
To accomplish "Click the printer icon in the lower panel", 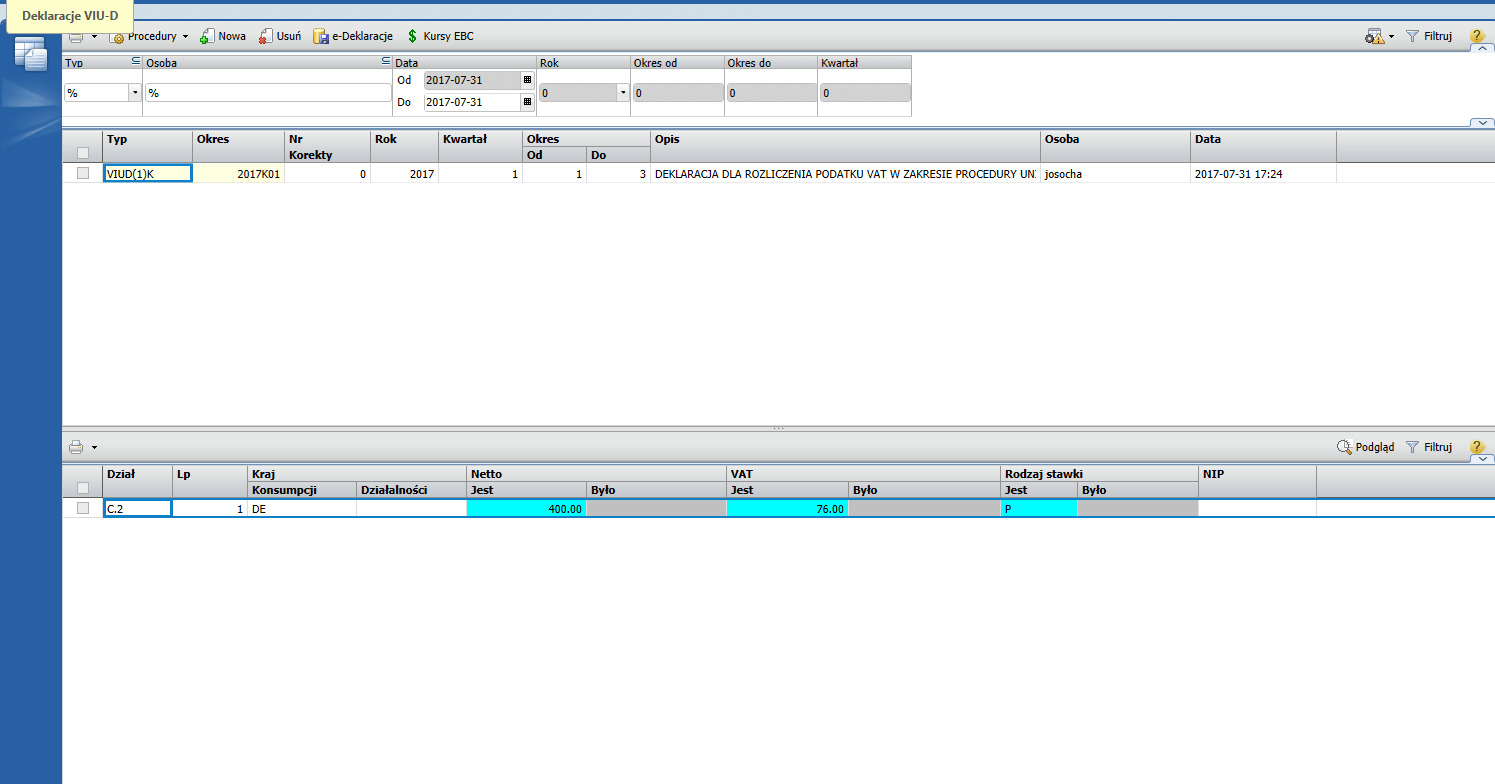I will pyautogui.click(x=76, y=447).
